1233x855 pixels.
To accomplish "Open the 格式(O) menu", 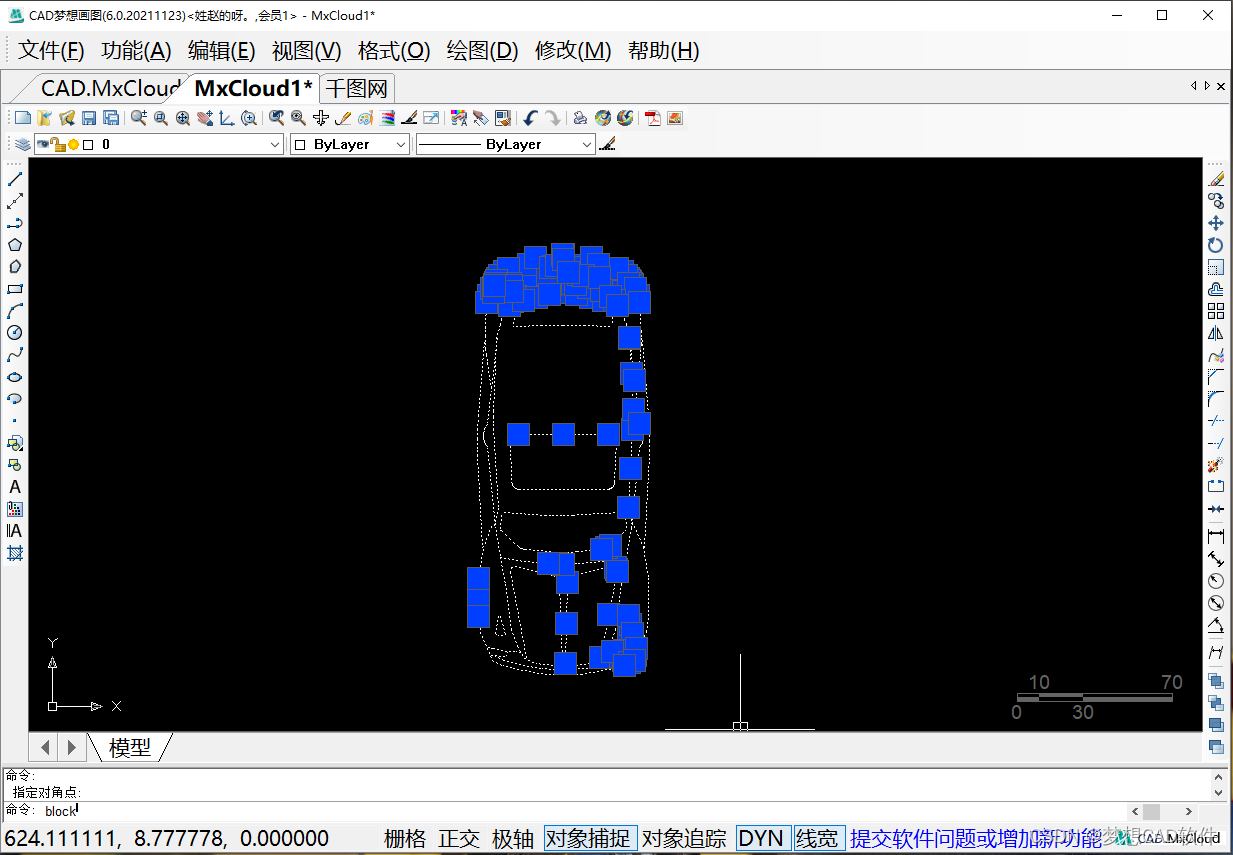I will click(394, 51).
